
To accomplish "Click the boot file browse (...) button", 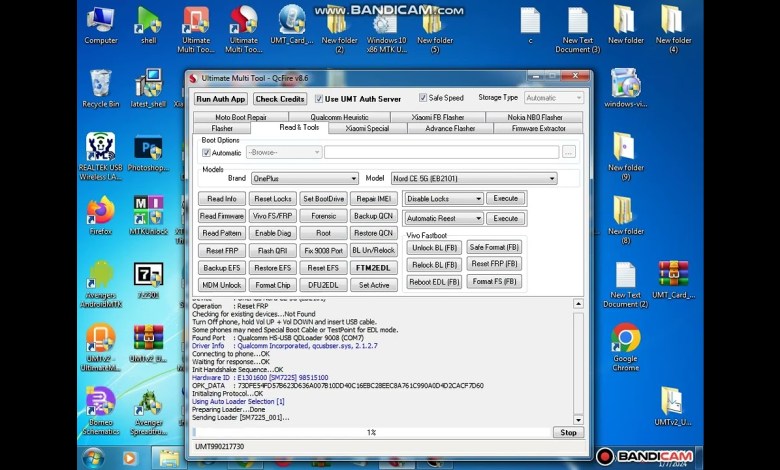I will coord(569,152).
